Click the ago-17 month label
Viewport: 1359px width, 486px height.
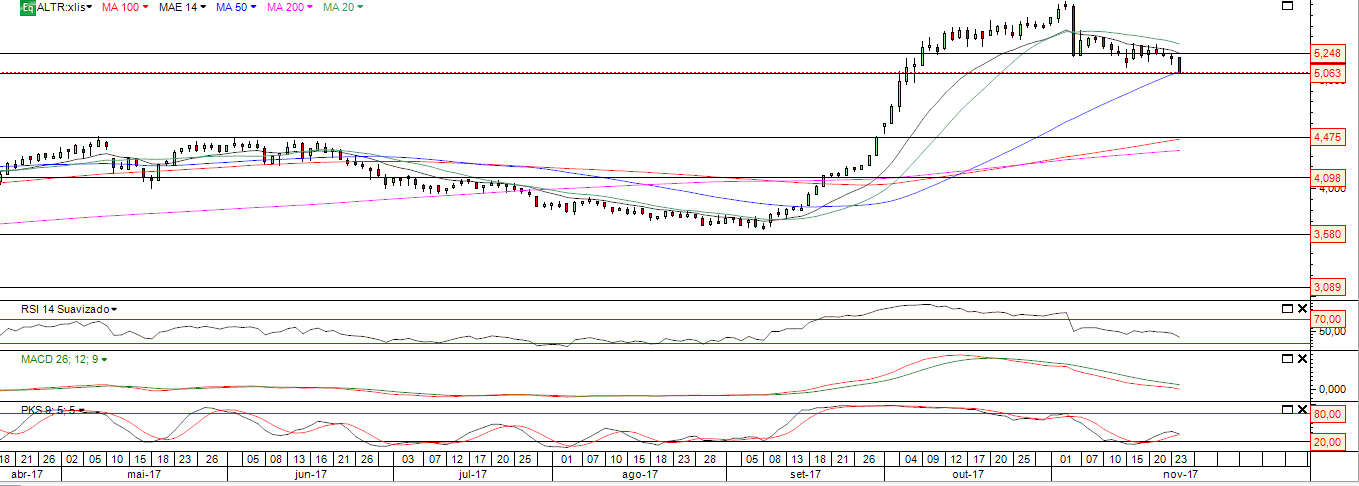pyautogui.click(x=638, y=475)
